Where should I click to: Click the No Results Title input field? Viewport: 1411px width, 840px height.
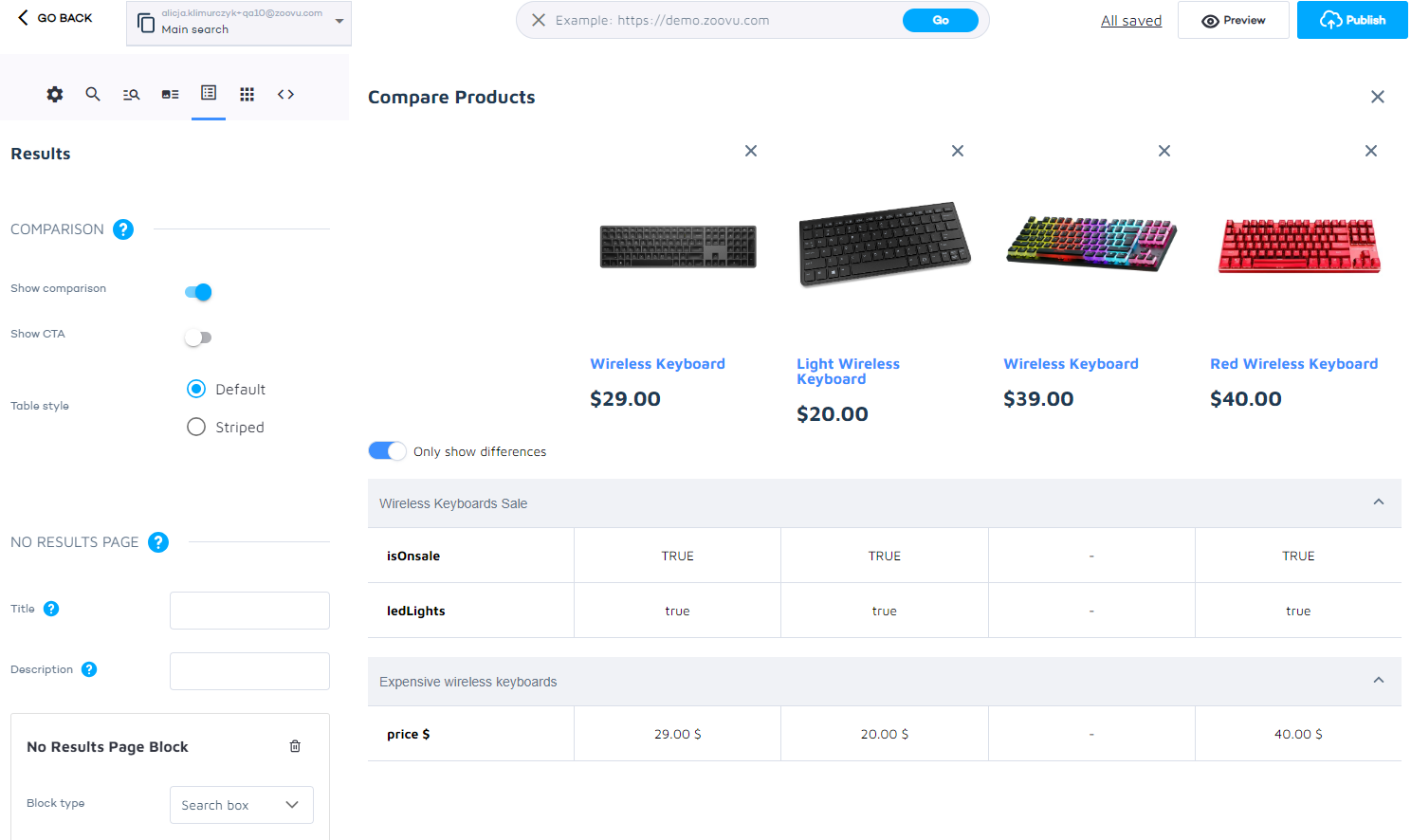249,611
